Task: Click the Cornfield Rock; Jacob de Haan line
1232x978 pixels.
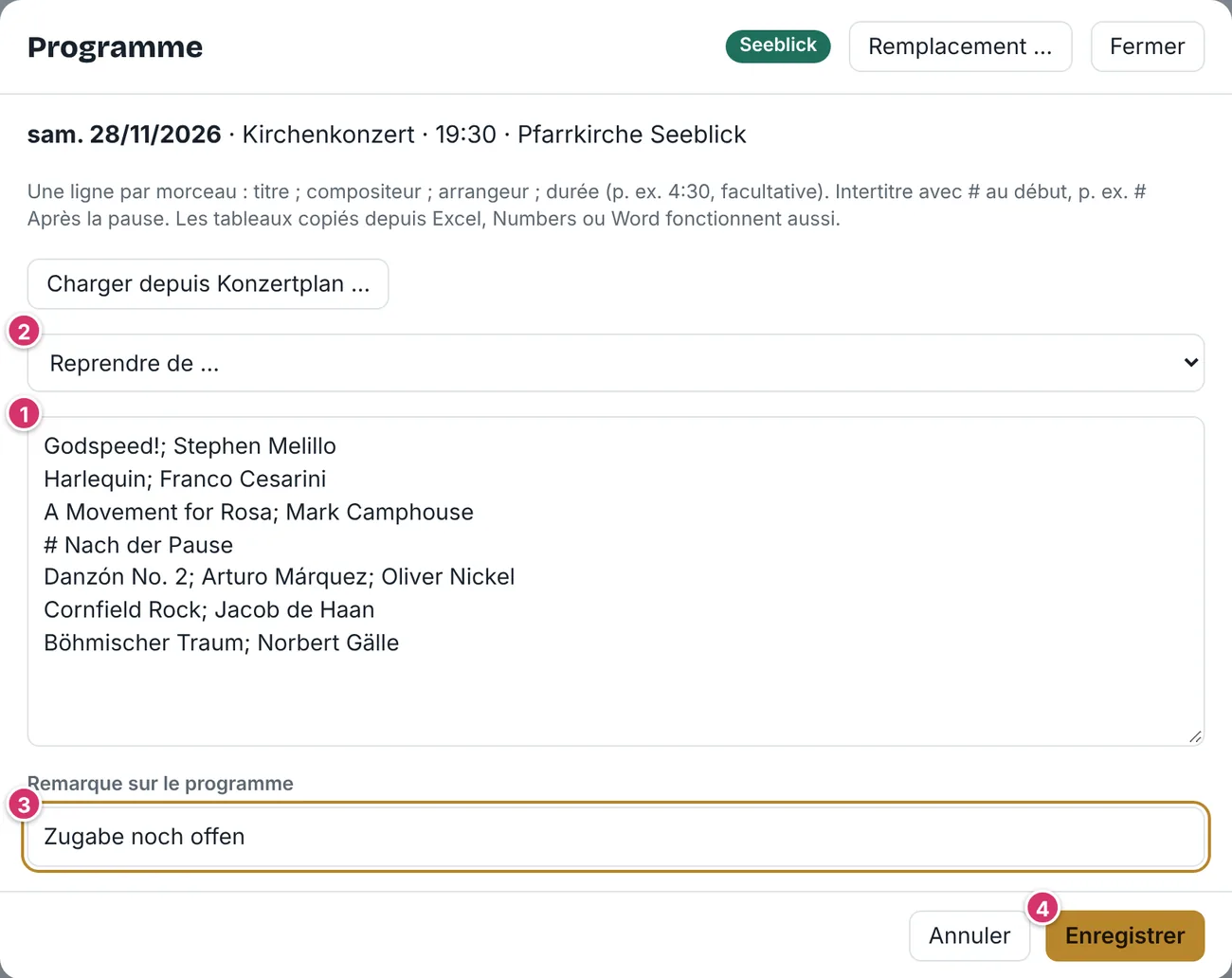Action: tap(209, 609)
